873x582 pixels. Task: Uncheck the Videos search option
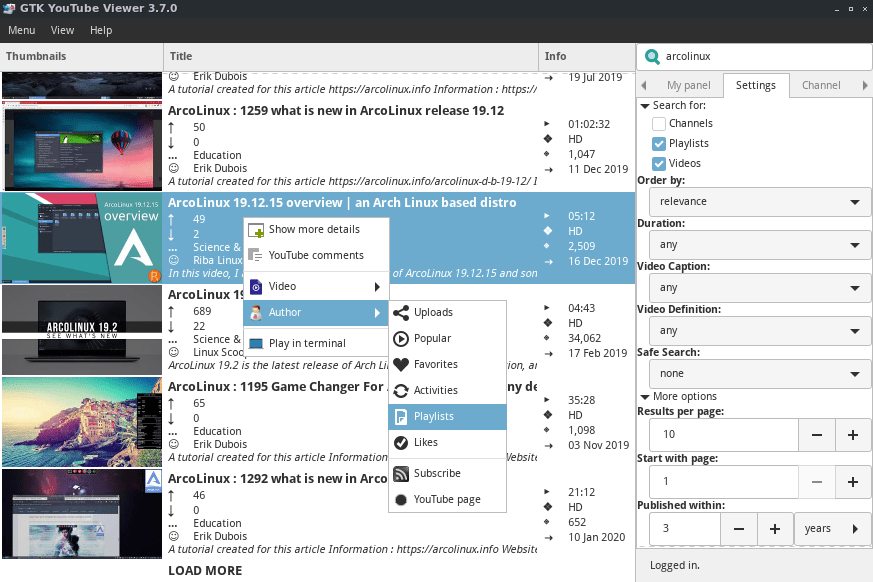[x=659, y=163]
